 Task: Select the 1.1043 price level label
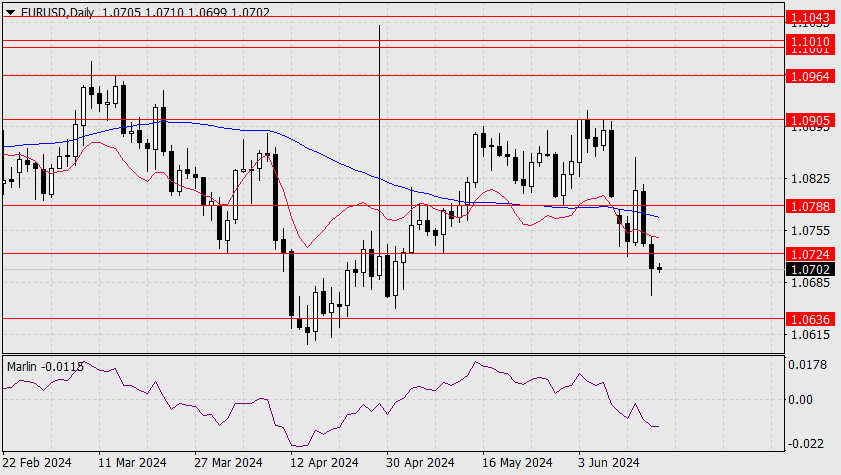click(x=810, y=17)
